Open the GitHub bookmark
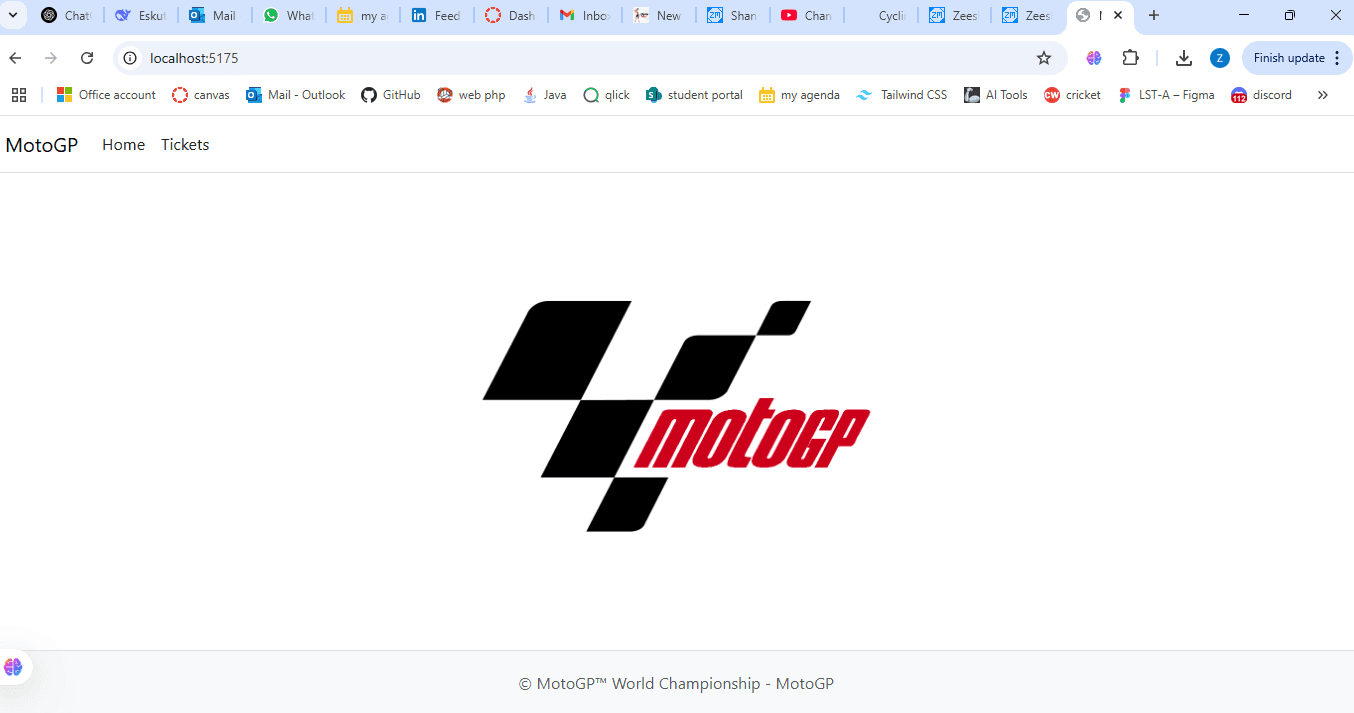Viewport: 1354px width, 713px height. pyautogui.click(x=391, y=95)
